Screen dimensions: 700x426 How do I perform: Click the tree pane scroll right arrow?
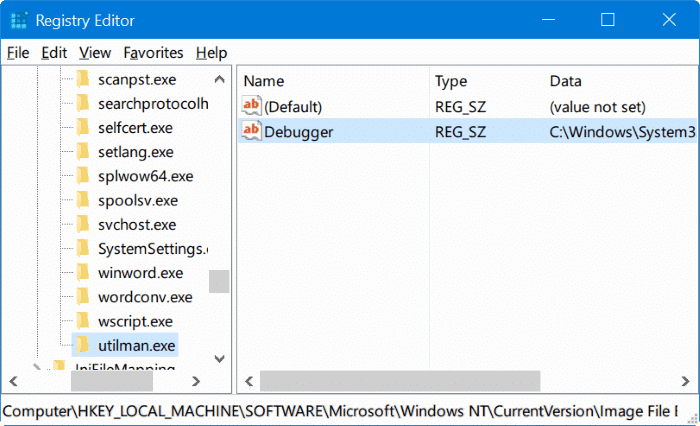[196, 381]
